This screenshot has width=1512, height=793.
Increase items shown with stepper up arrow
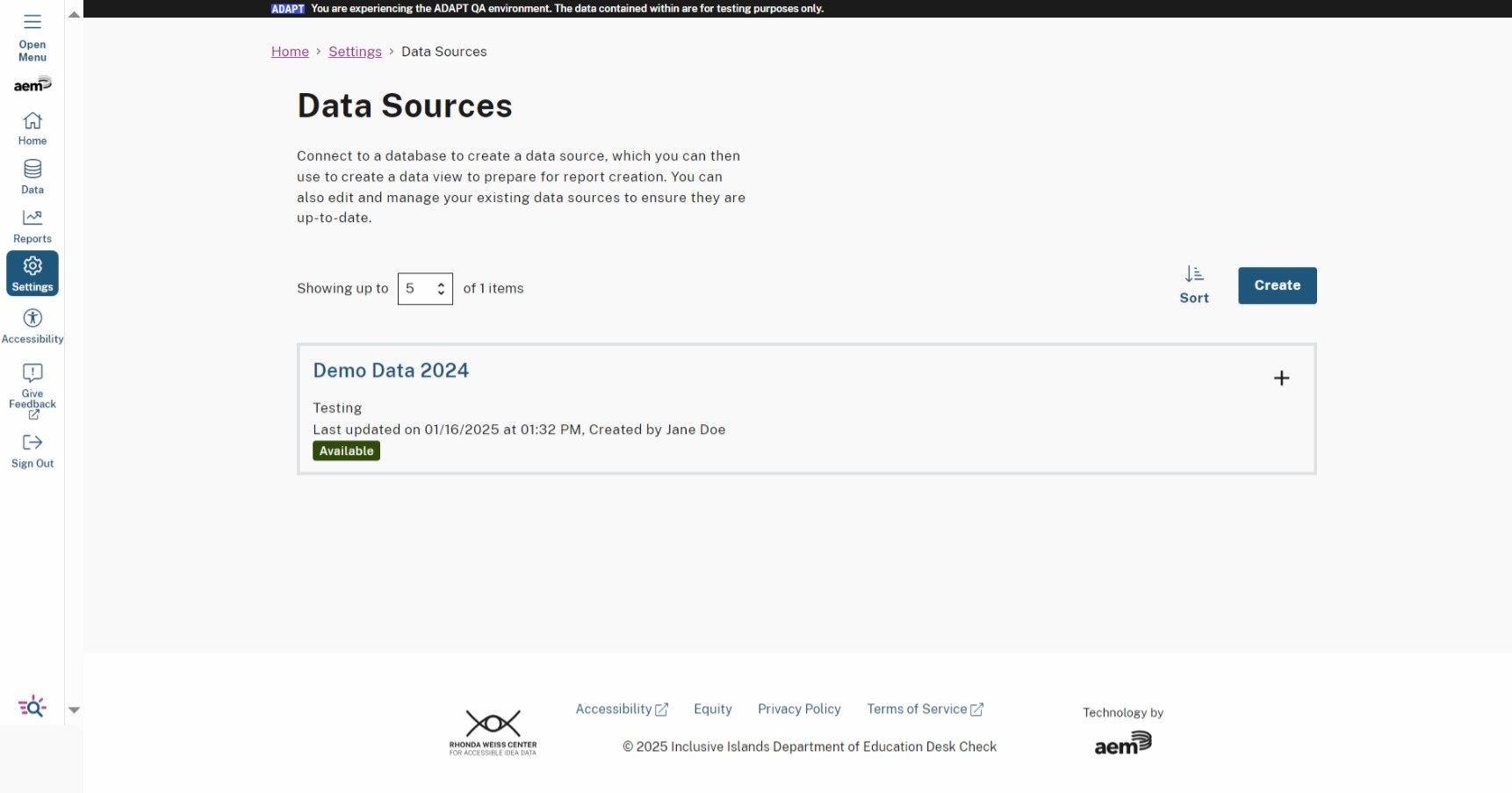[x=441, y=284]
